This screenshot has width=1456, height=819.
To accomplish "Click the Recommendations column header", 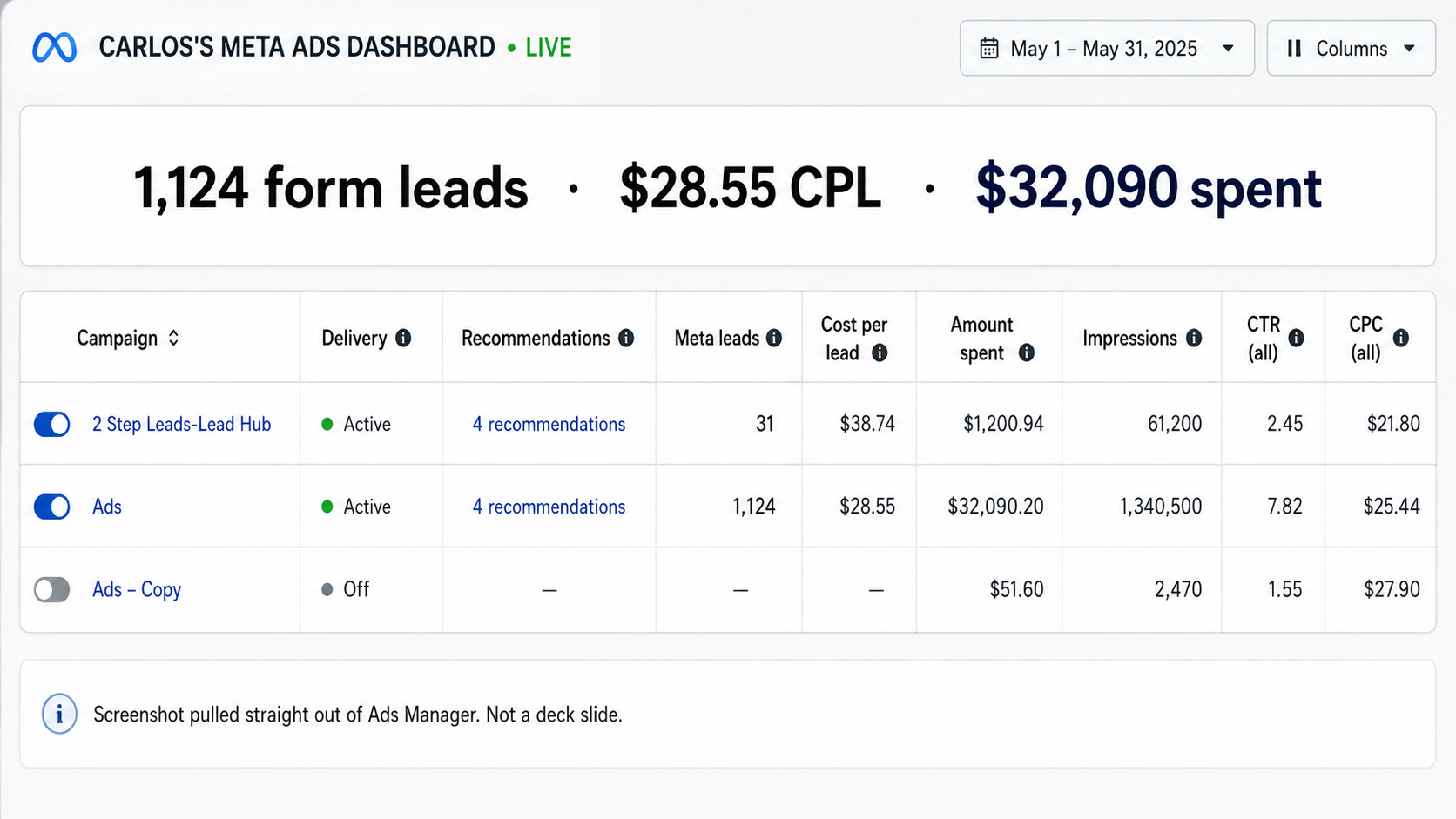I will 536,338.
